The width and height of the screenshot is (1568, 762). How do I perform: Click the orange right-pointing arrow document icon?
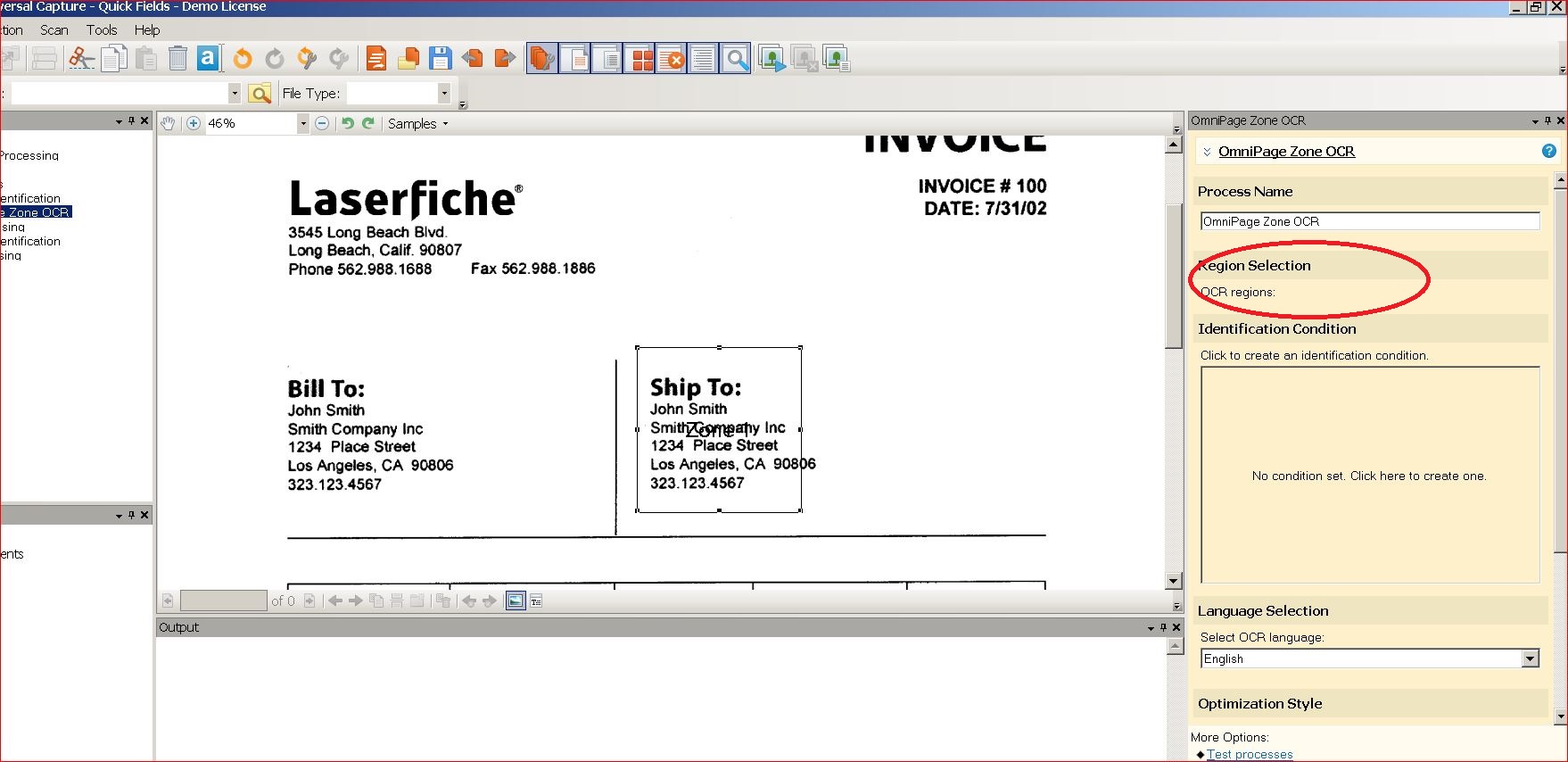pyautogui.click(x=505, y=59)
